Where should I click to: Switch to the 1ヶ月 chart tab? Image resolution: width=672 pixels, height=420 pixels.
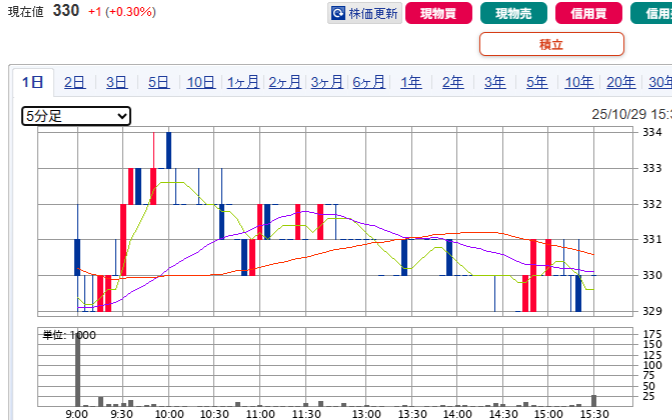point(243,82)
